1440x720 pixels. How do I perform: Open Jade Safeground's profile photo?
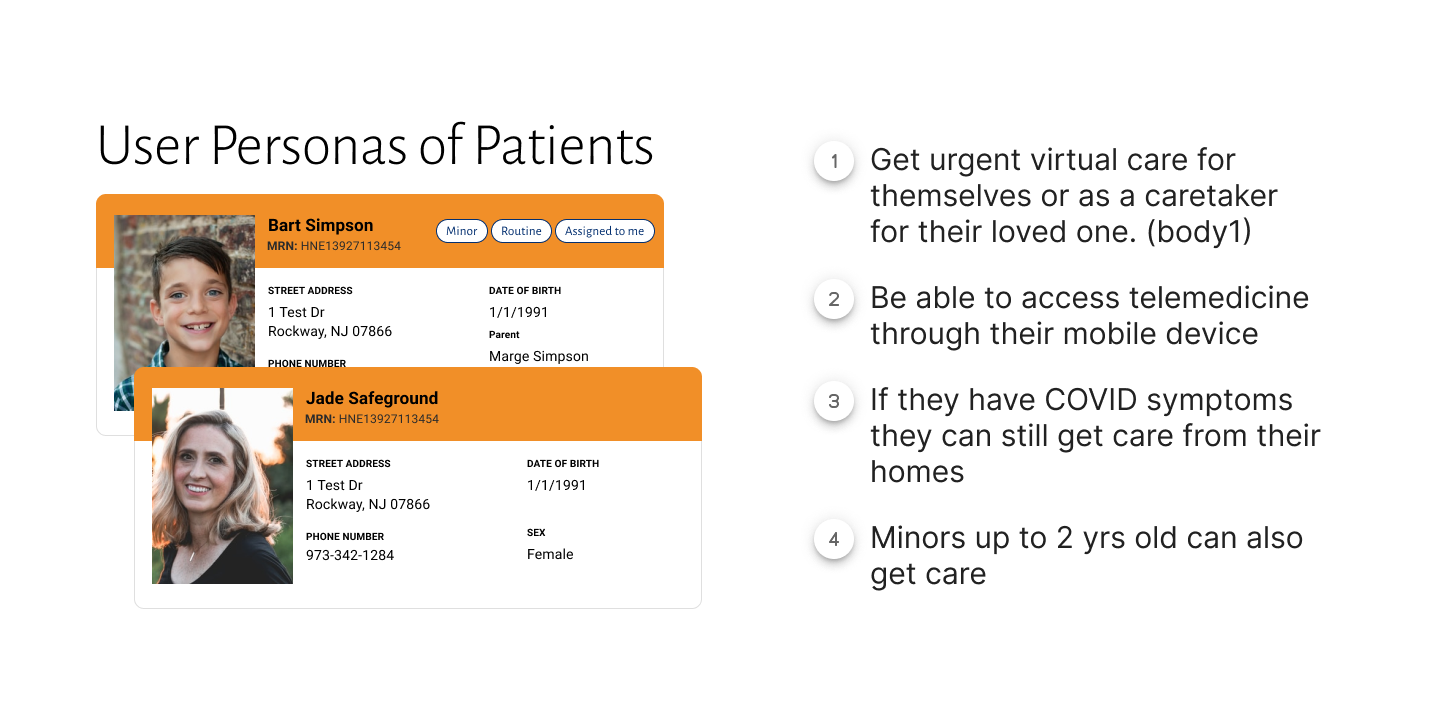(x=222, y=486)
